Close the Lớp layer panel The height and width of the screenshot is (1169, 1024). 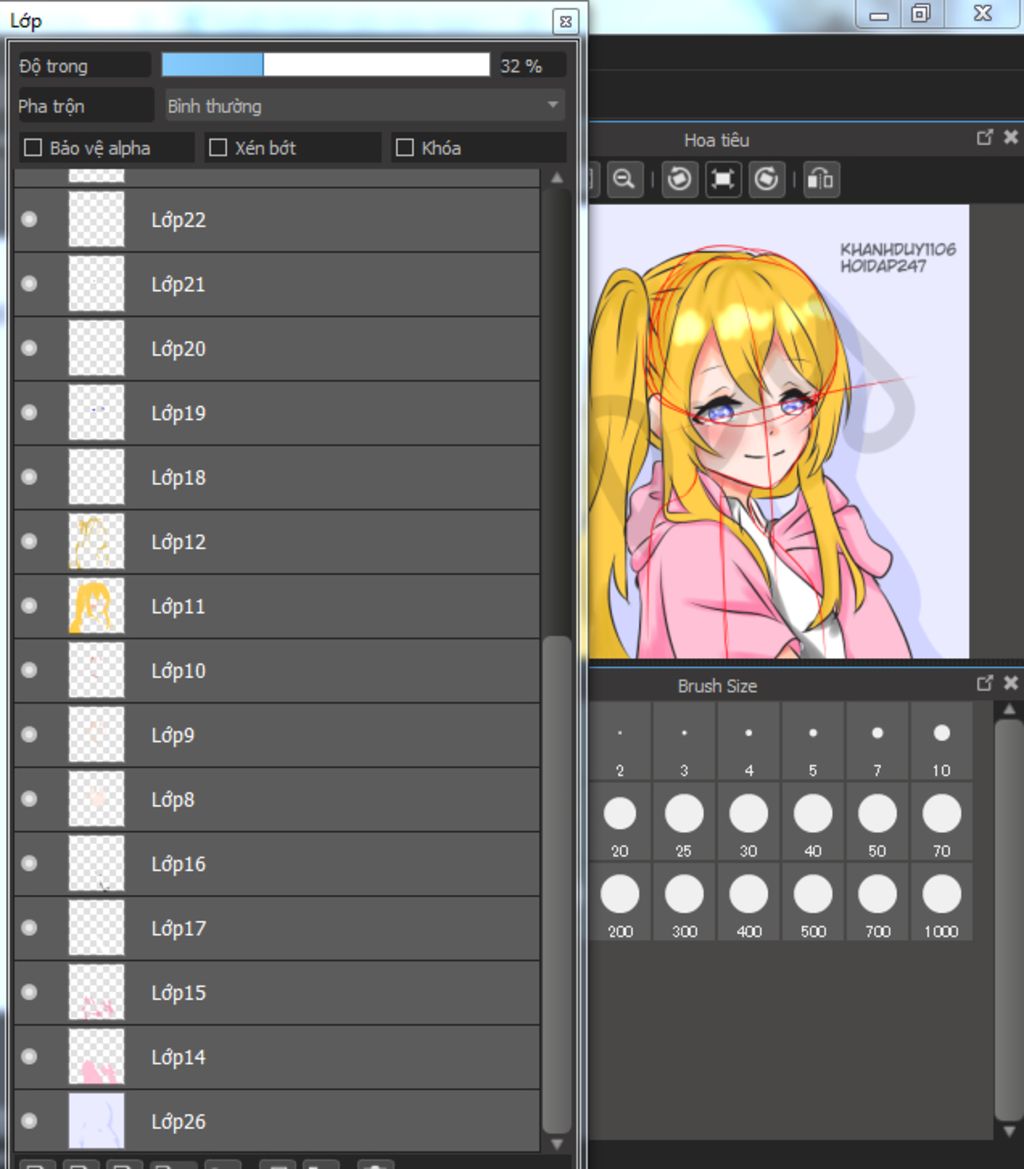pyautogui.click(x=566, y=21)
